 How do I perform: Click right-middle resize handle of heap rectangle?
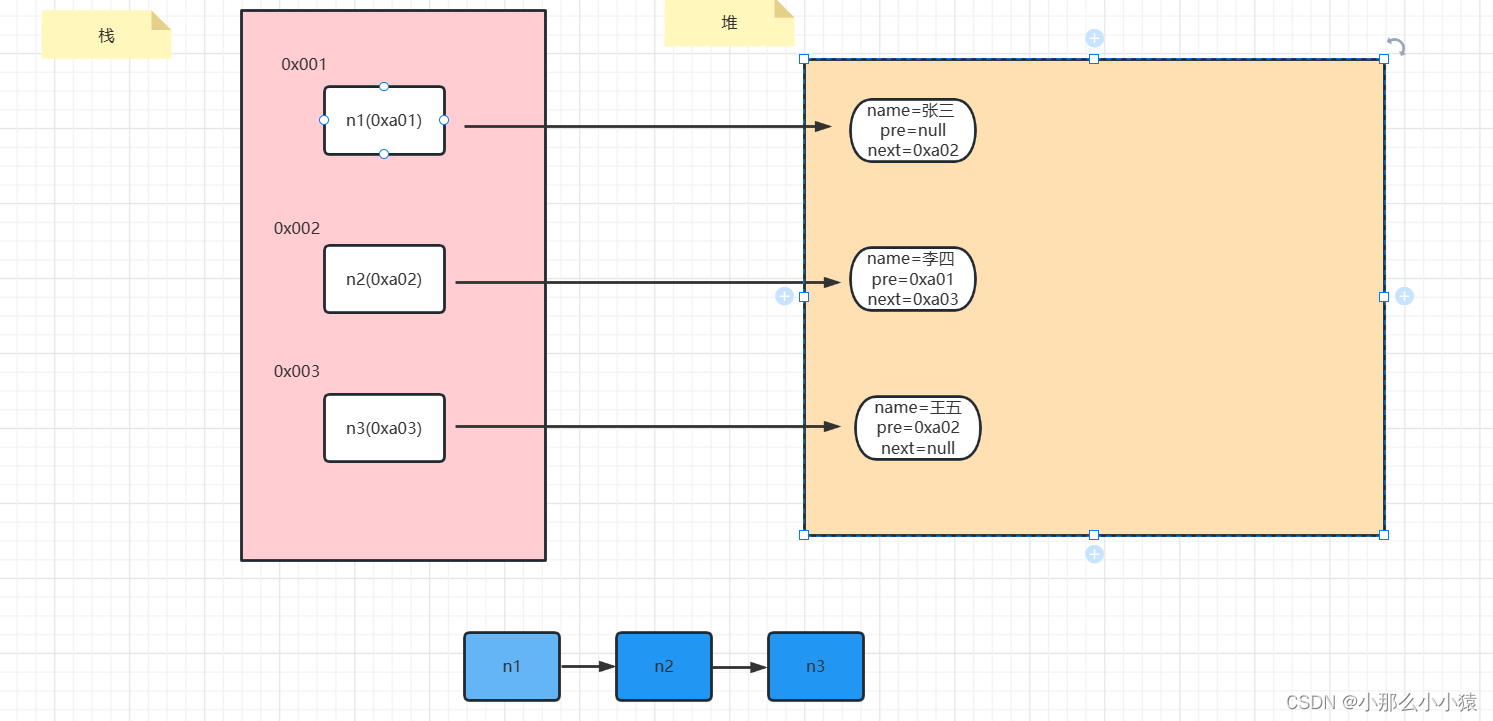[1384, 296]
